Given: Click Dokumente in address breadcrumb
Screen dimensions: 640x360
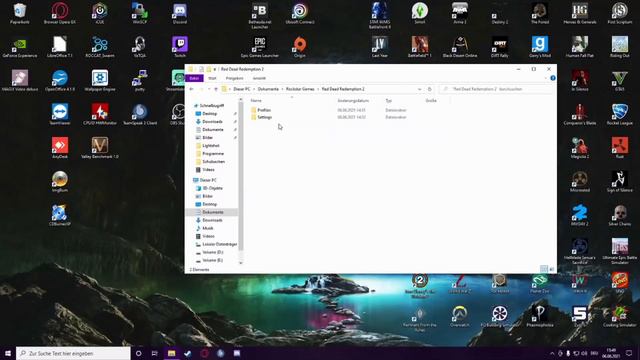Looking at the screenshot, I should [x=268, y=89].
